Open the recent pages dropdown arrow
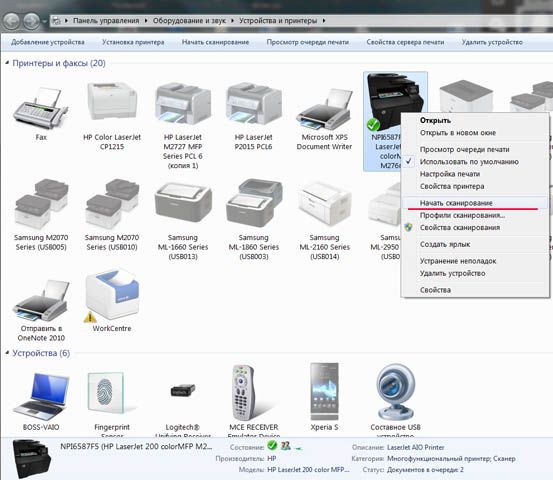This screenshot has height=482, width=553. coord(44,21)
